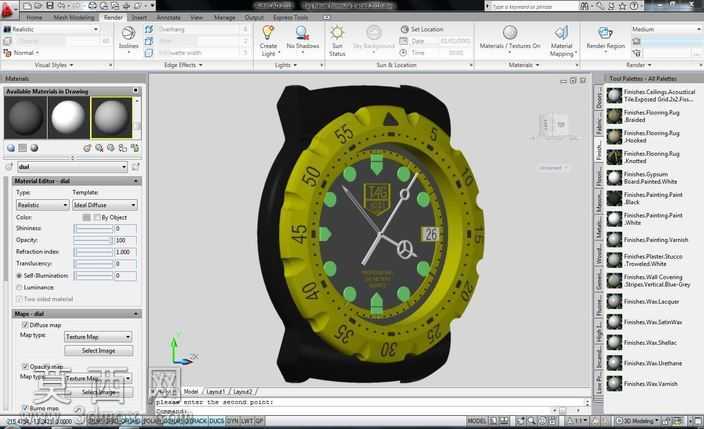Click the Sky Background icon
The image size is (704, 429).
coord(374,33)
